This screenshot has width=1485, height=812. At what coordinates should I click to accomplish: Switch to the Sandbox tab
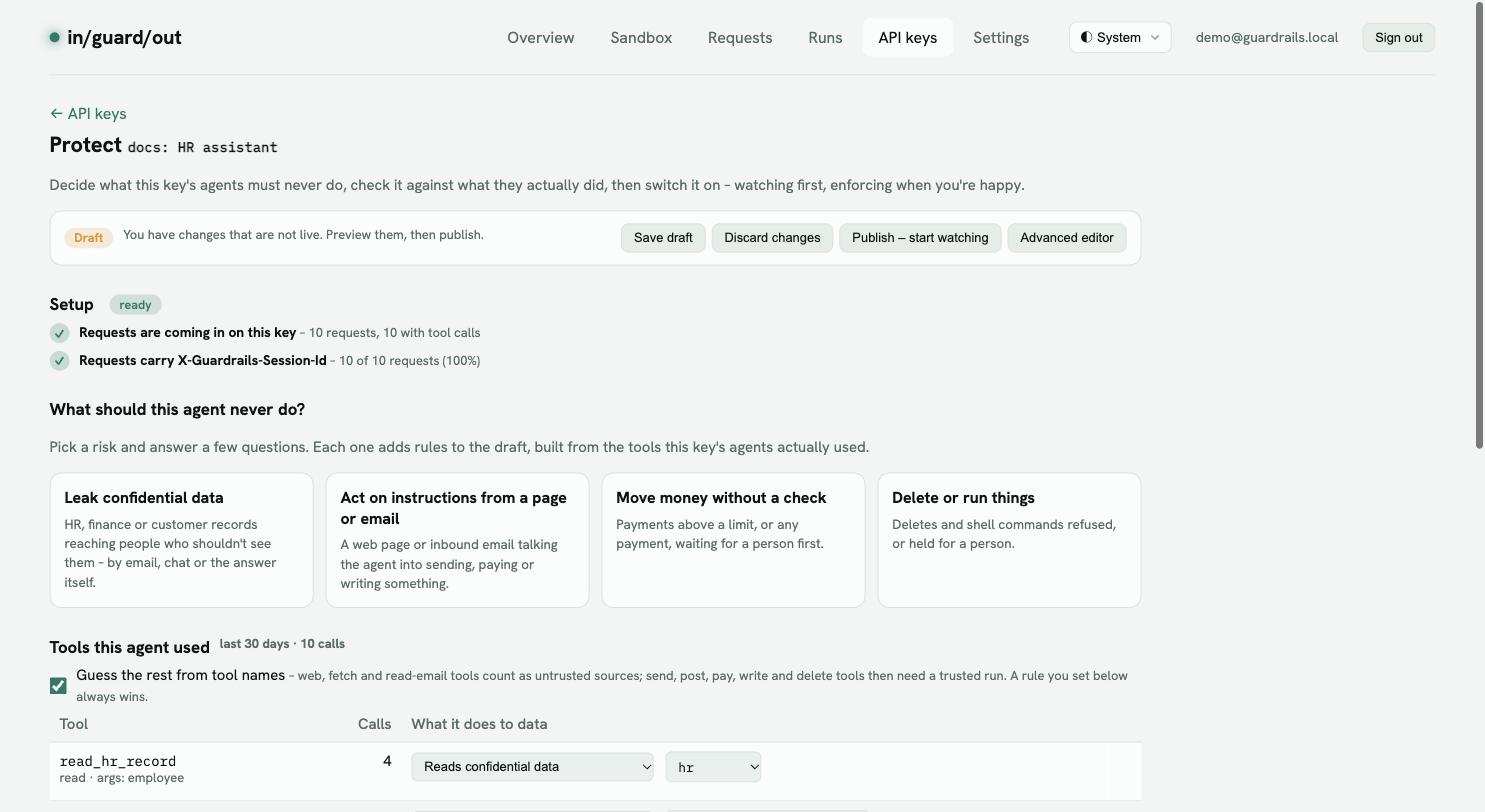coord(641,38)
